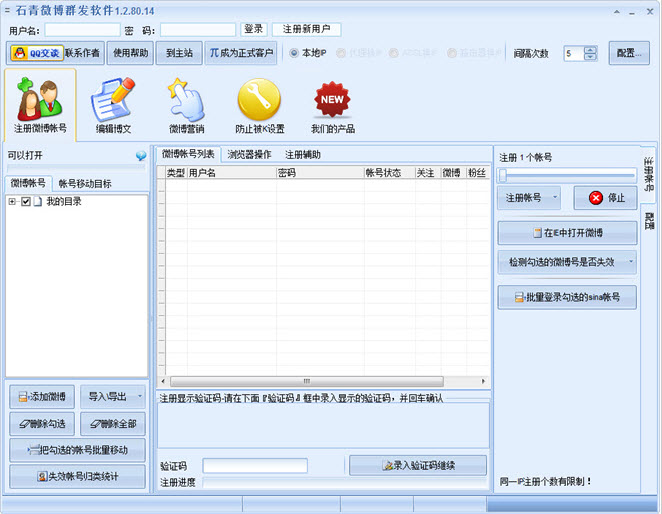This screenshot has height=514, width=662.
Task: Open the 注册帐号 dropdown button
Action: tap(529, 198)
